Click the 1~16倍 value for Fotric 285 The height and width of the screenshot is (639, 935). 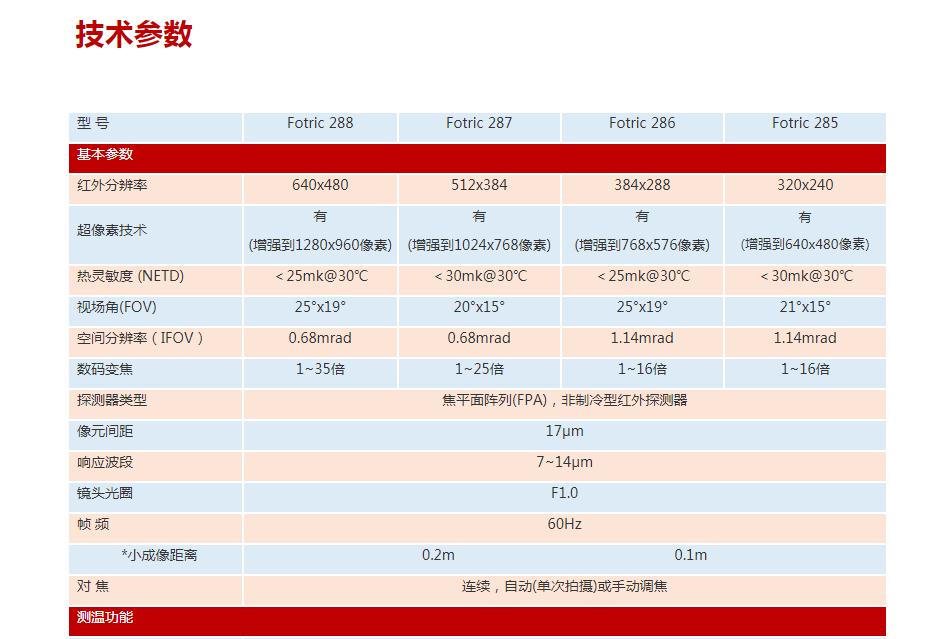(805, 369)
